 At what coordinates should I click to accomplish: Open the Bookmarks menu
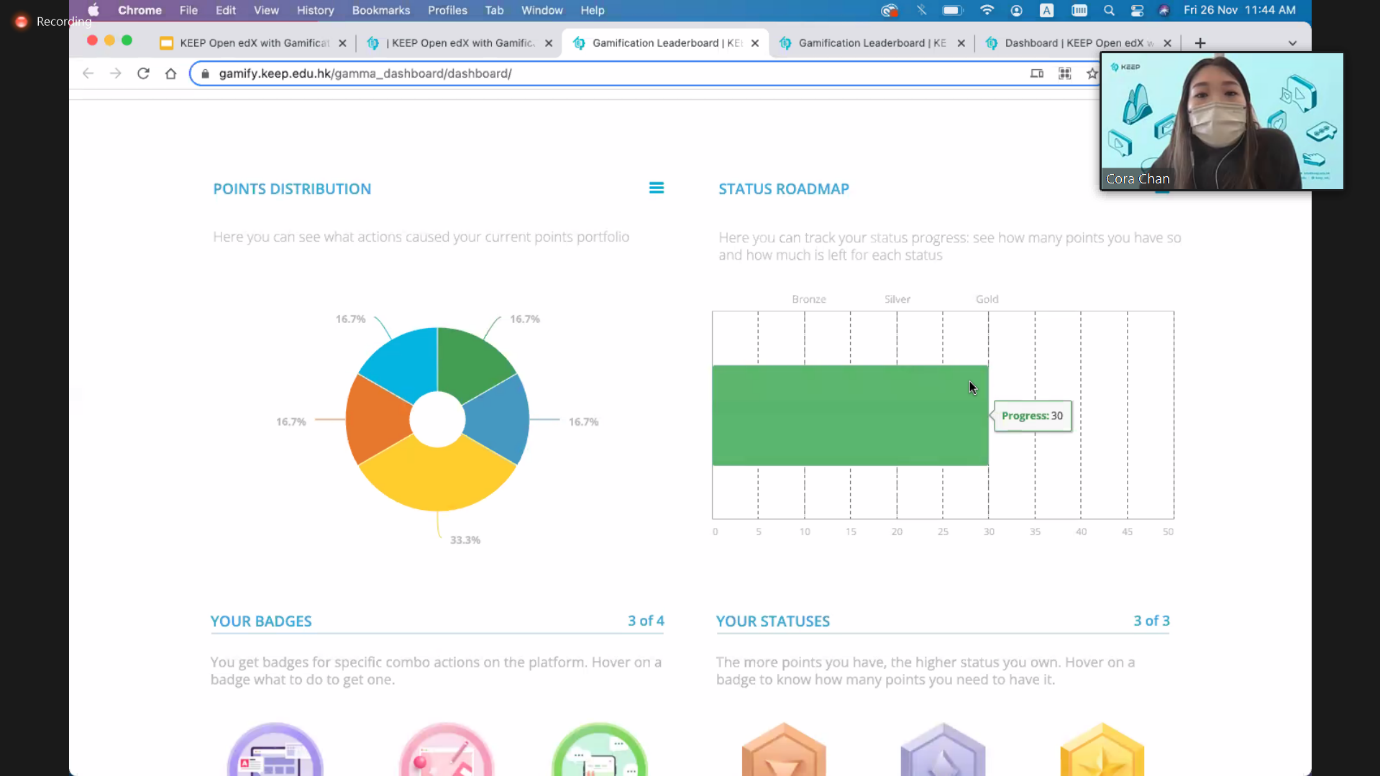[381, 10]
